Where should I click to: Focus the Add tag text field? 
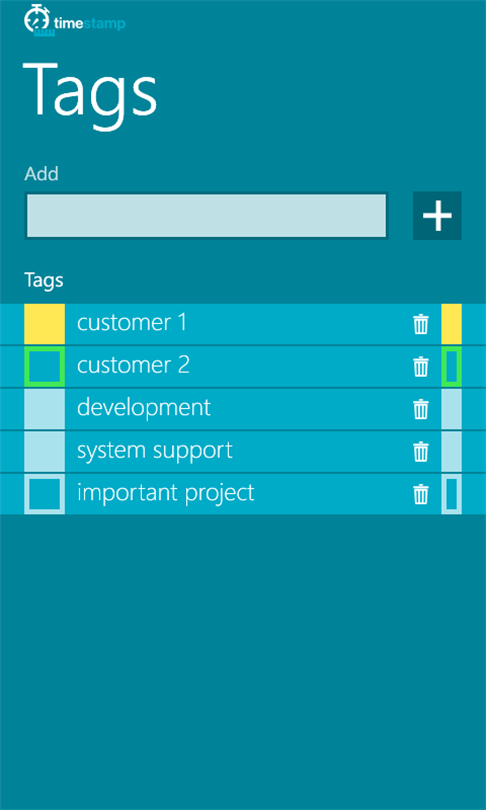206,216
